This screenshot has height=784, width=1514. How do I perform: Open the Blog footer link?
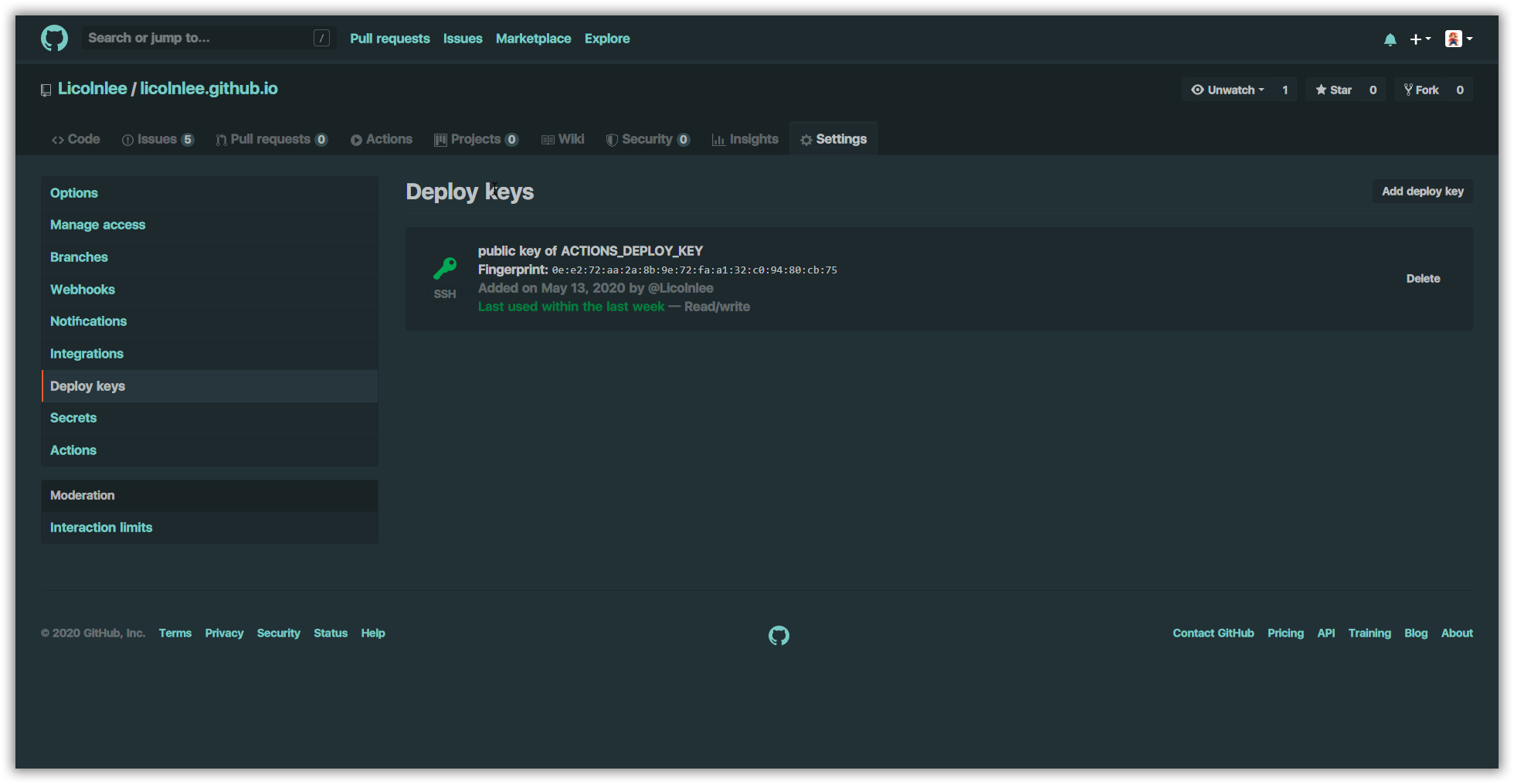pyautogui.click(x=1416, y=633)
